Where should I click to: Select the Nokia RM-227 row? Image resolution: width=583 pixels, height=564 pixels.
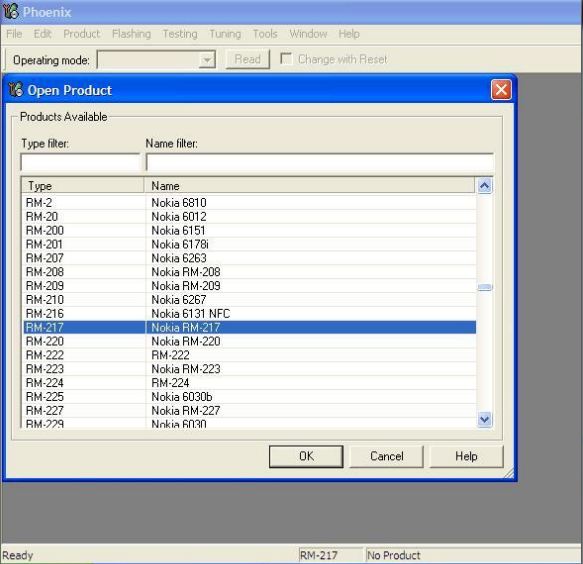[249, 410]
